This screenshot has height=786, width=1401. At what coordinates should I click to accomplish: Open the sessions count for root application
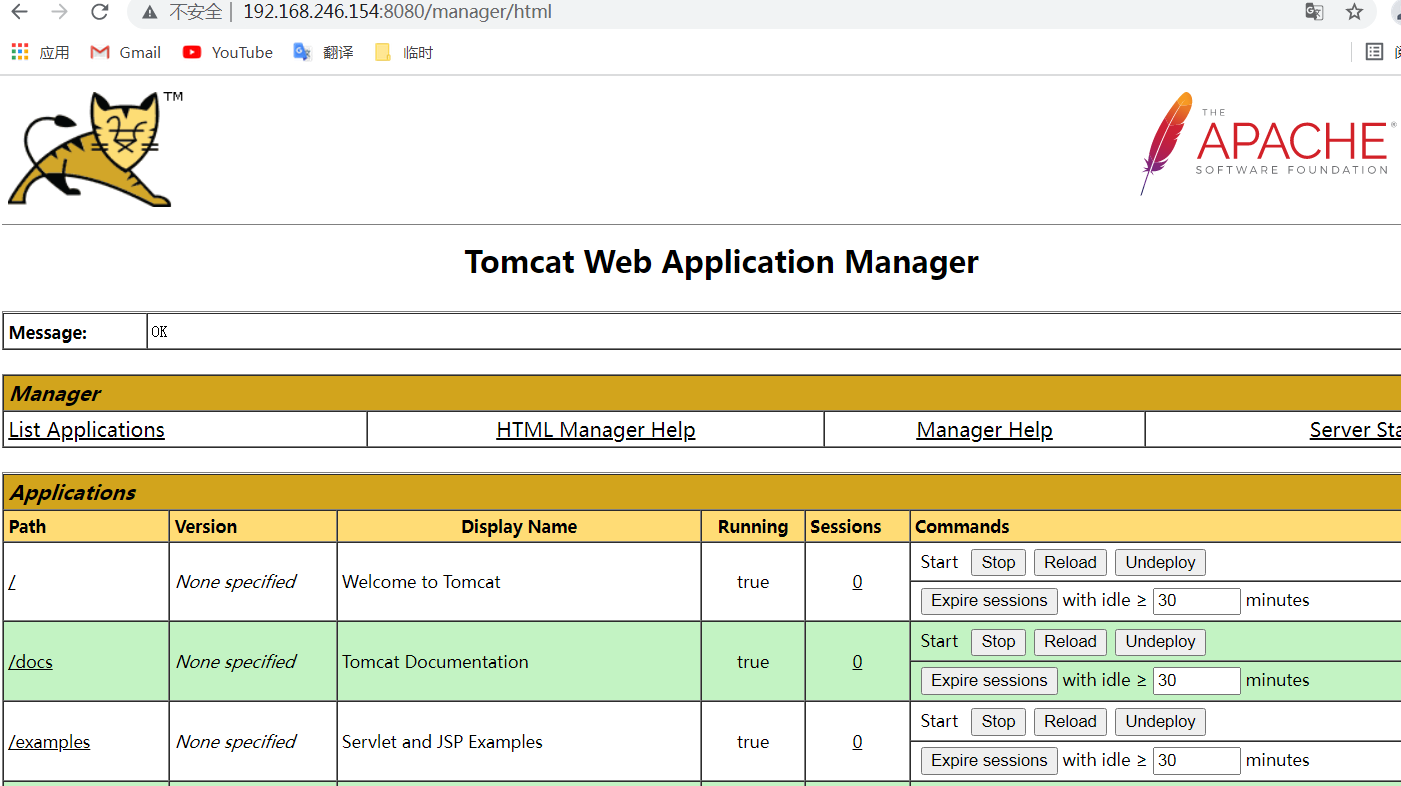[857, 582]
